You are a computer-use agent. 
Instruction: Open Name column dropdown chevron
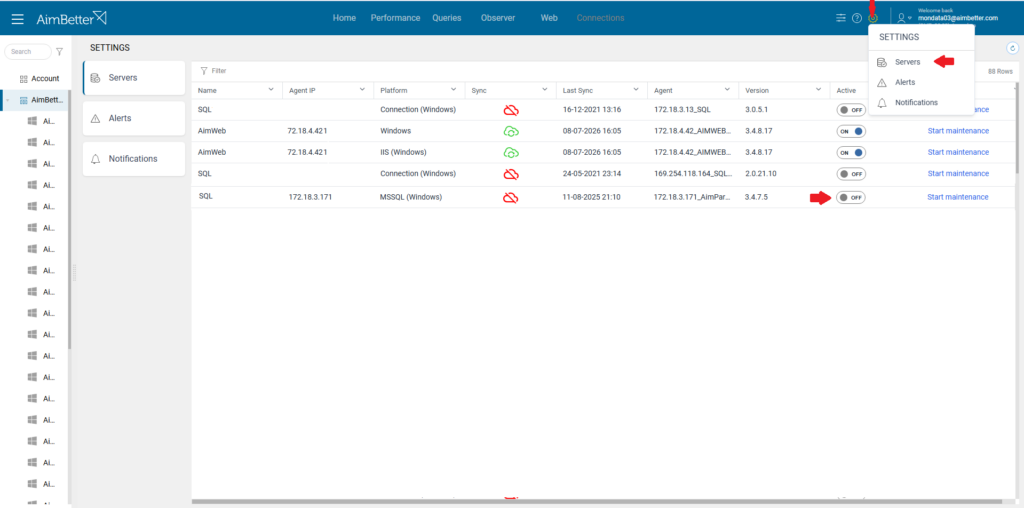(271, 89)
